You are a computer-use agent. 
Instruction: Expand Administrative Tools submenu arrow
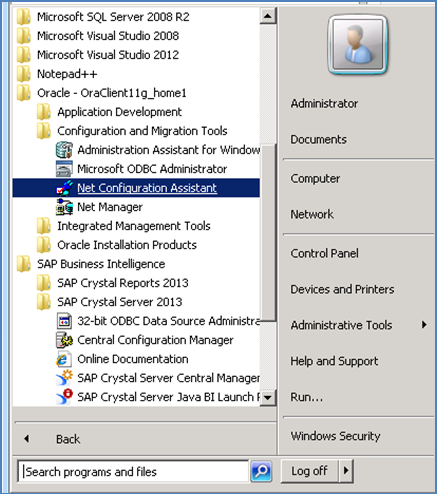point(424,325)
